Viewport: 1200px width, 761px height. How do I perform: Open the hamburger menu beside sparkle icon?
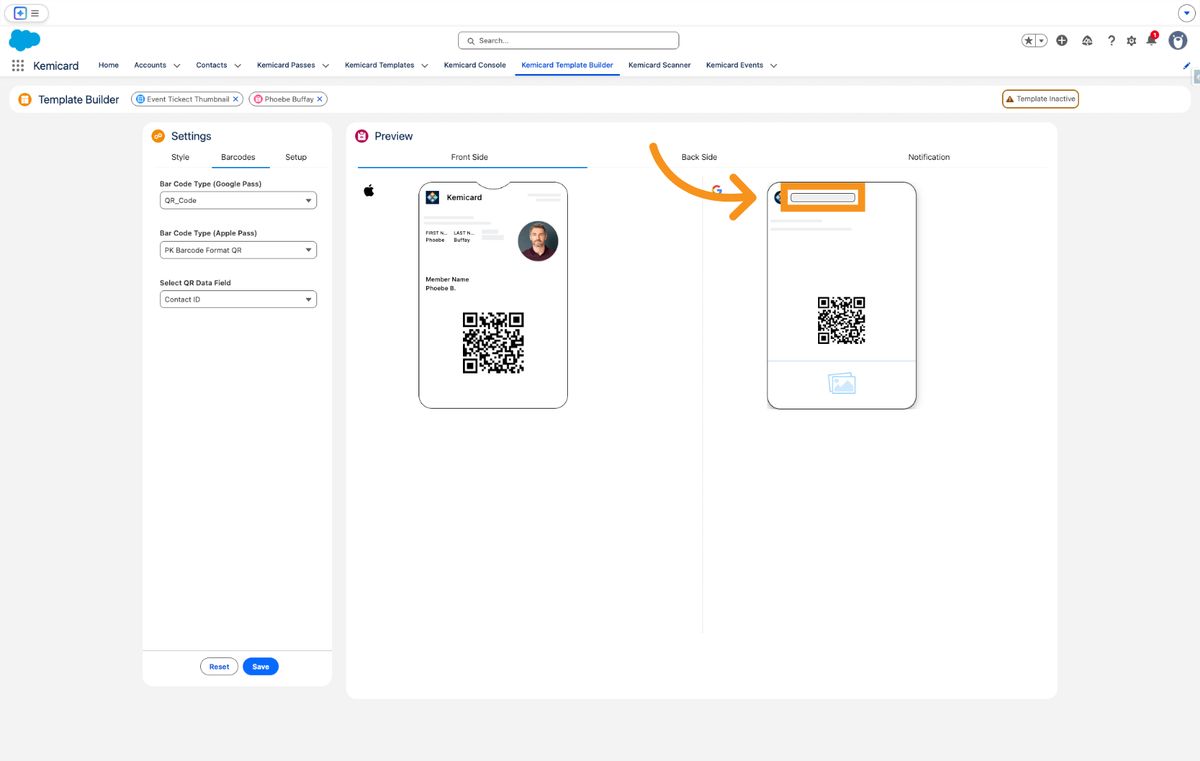35,13
